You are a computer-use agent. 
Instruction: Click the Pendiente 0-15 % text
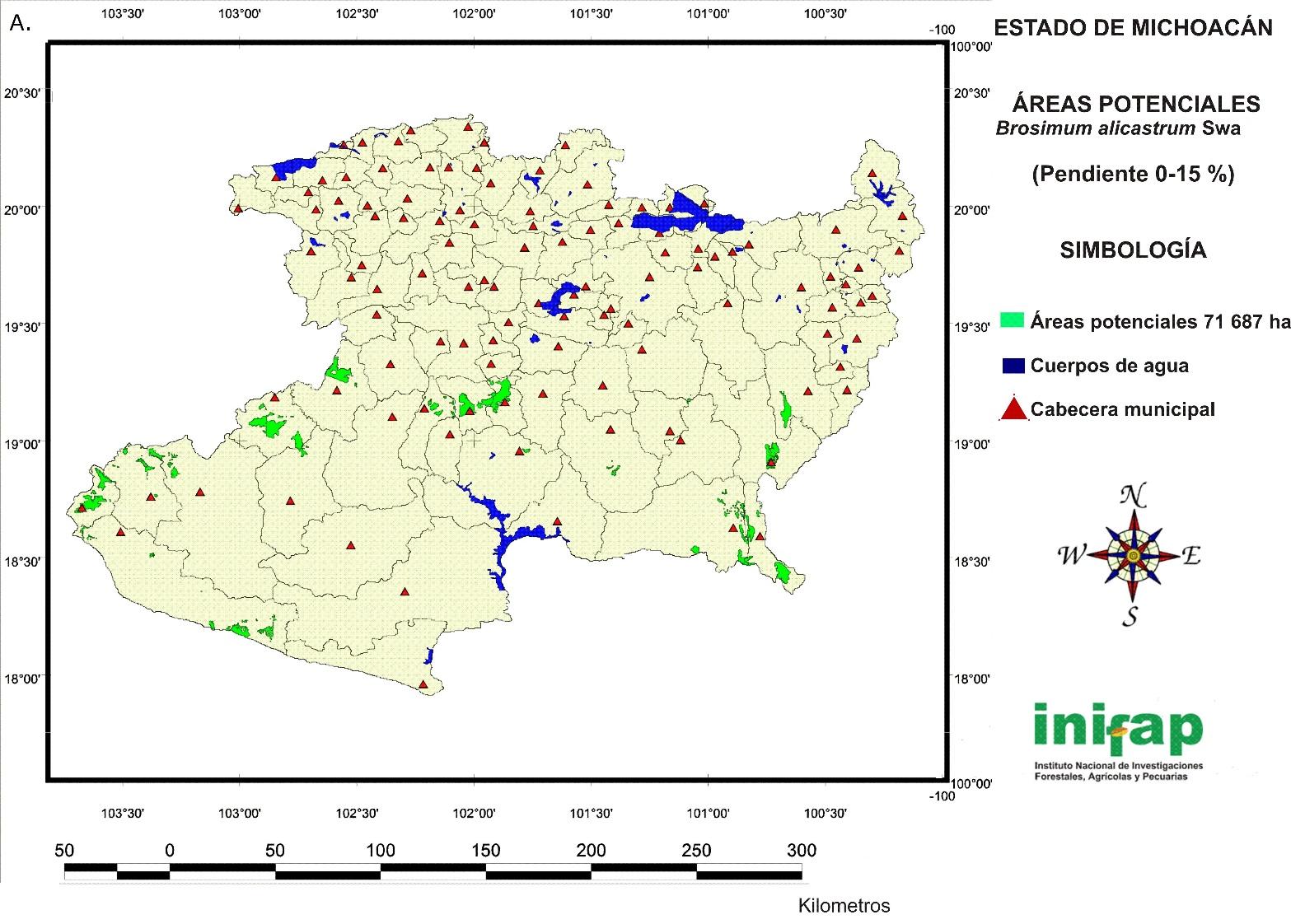point(1133,175)
